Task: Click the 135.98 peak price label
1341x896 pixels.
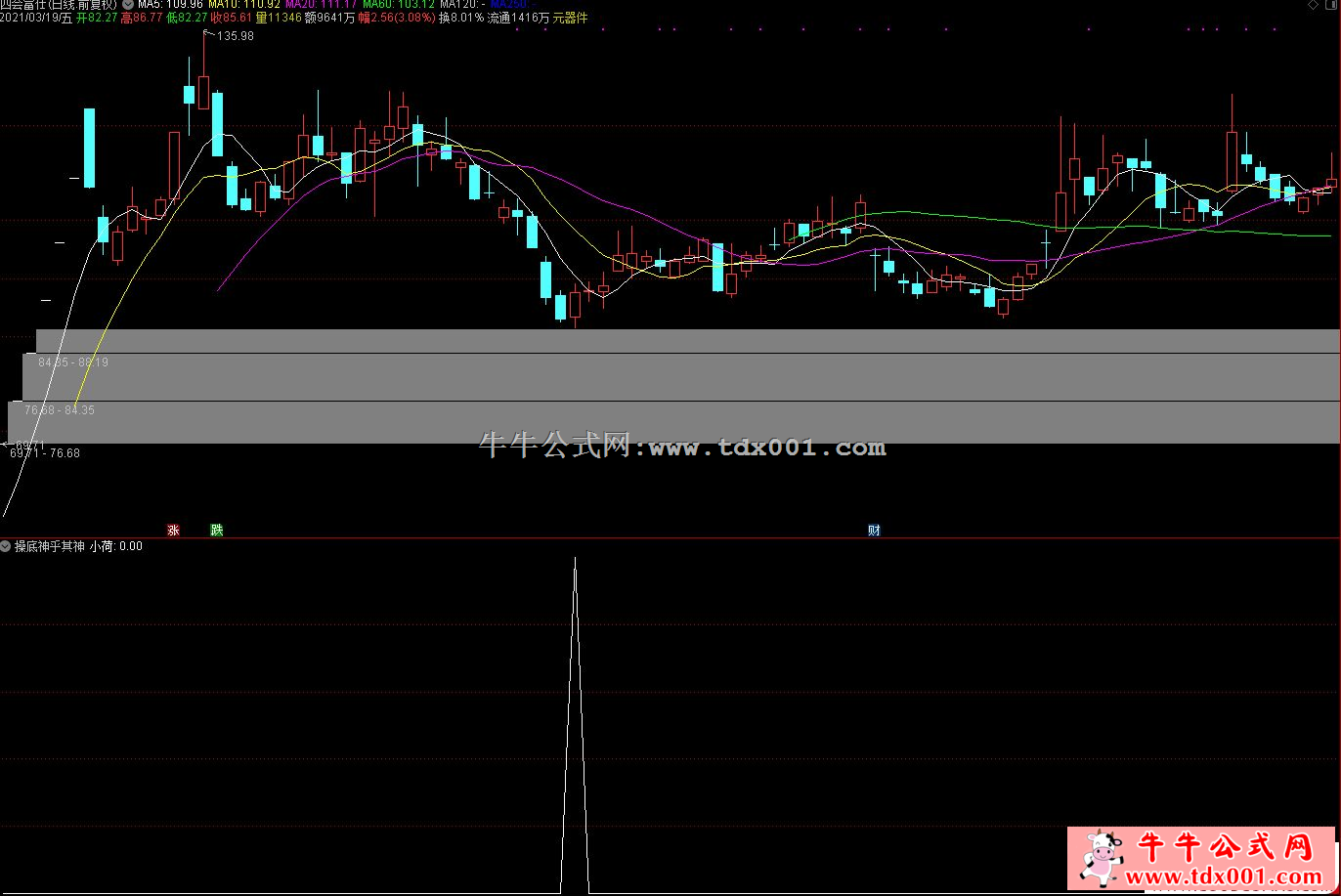Action: coord(235,36)
